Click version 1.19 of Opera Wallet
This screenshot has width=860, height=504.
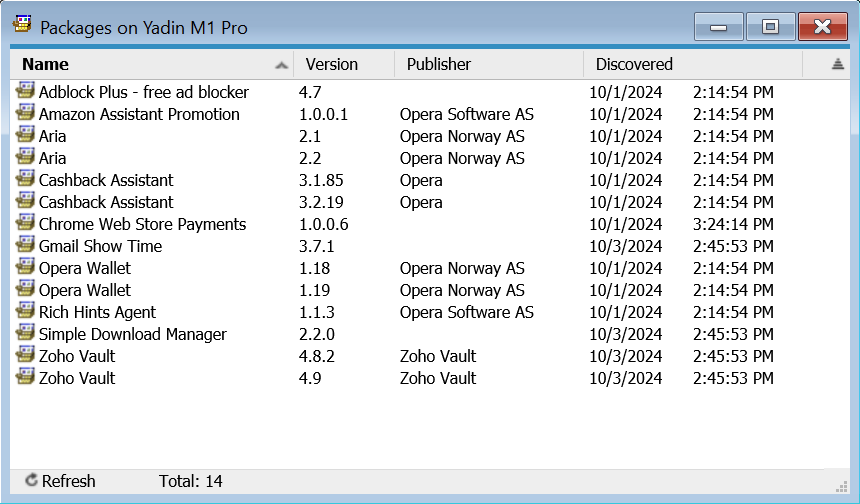click(314, 290)
